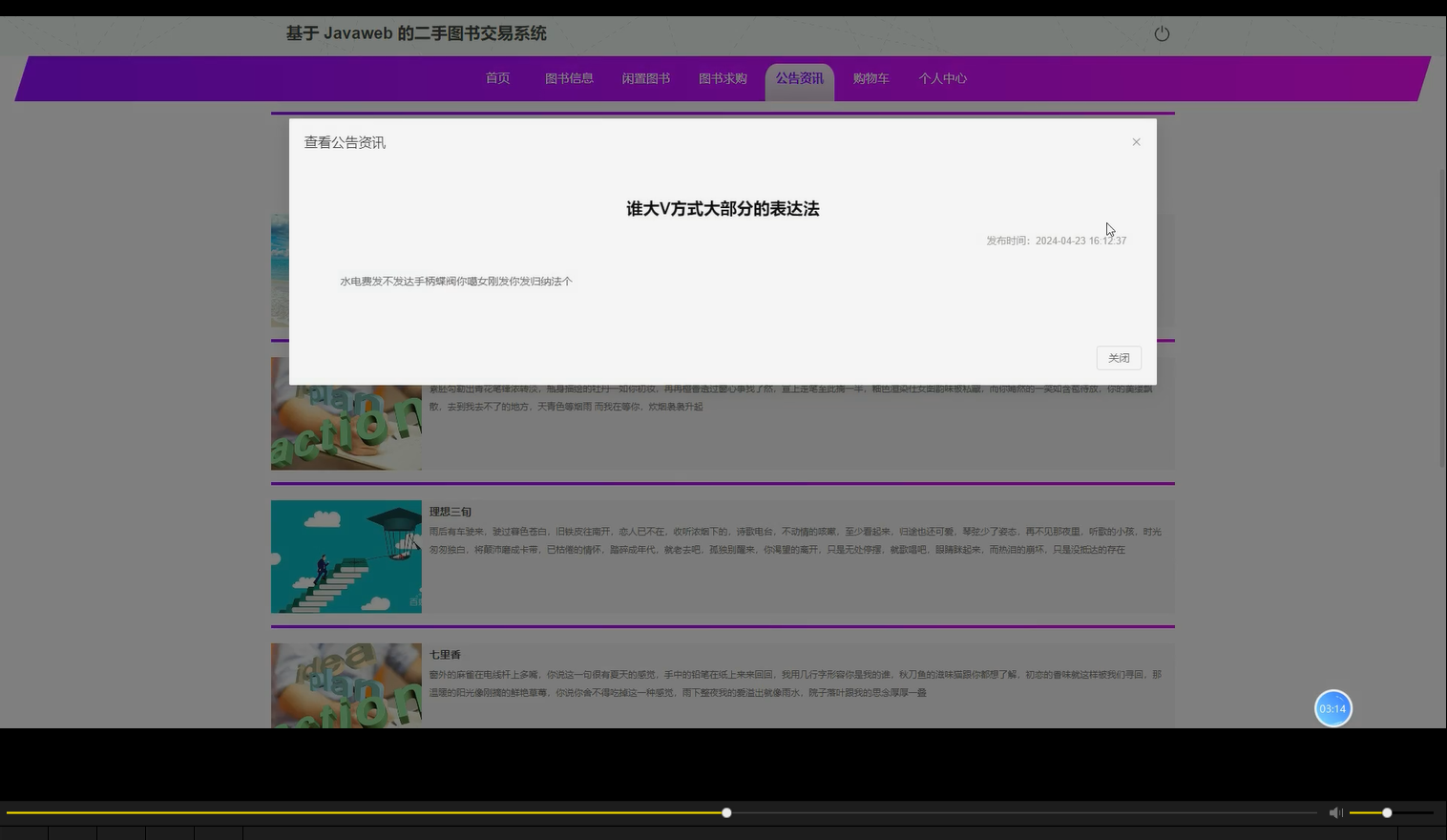Open the 理想三旬 announcement title

click(451, 512)
